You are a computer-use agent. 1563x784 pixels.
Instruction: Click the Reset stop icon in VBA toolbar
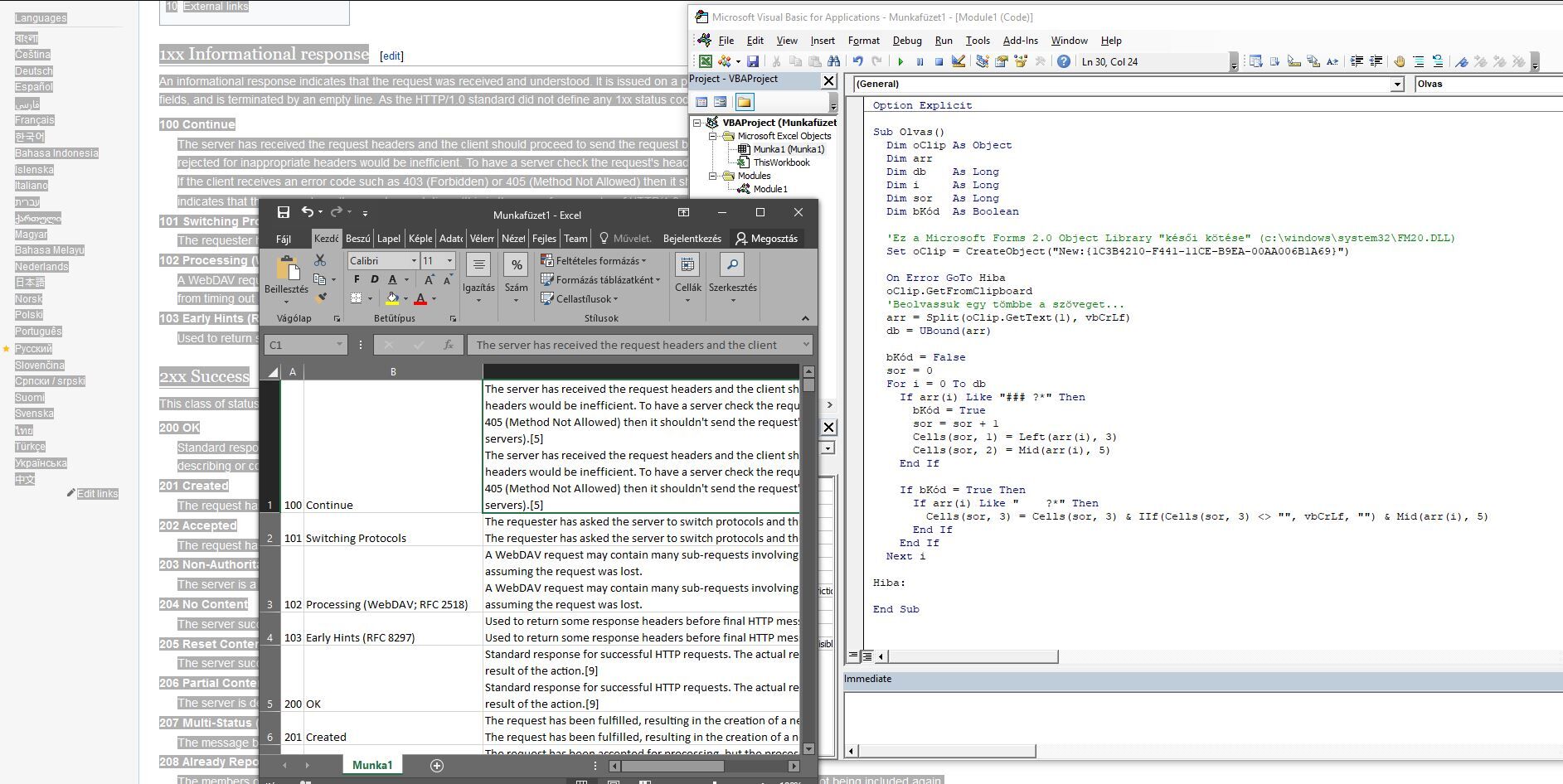click(939, 61)
